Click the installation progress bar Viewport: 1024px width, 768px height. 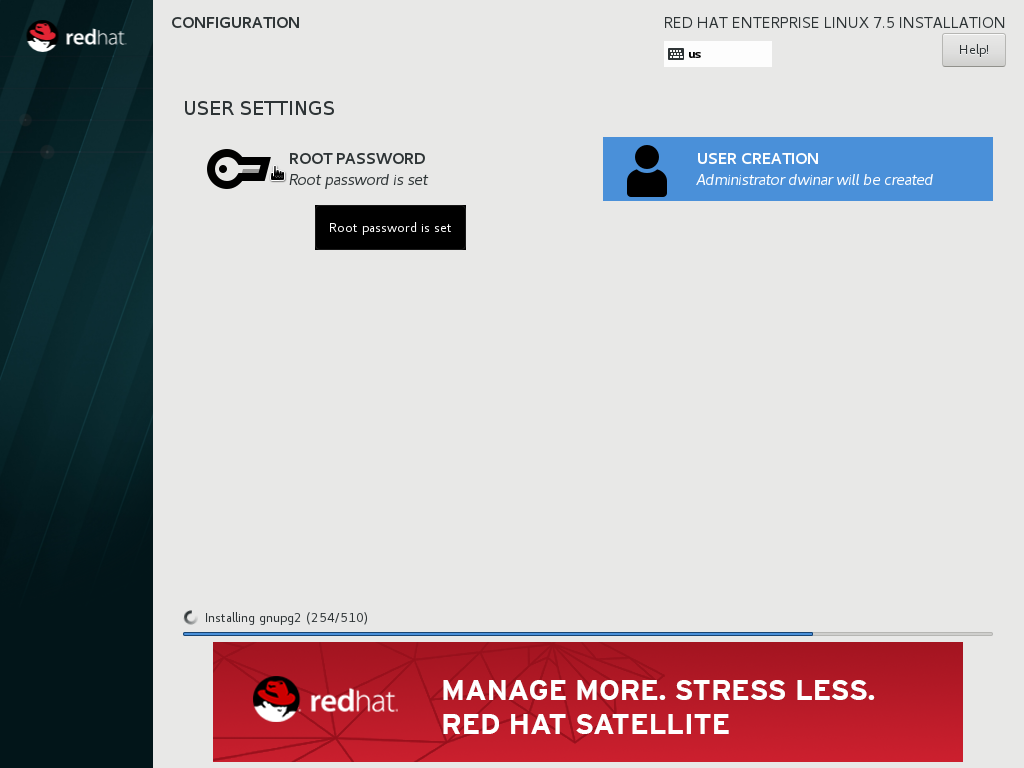click(588, 633)
